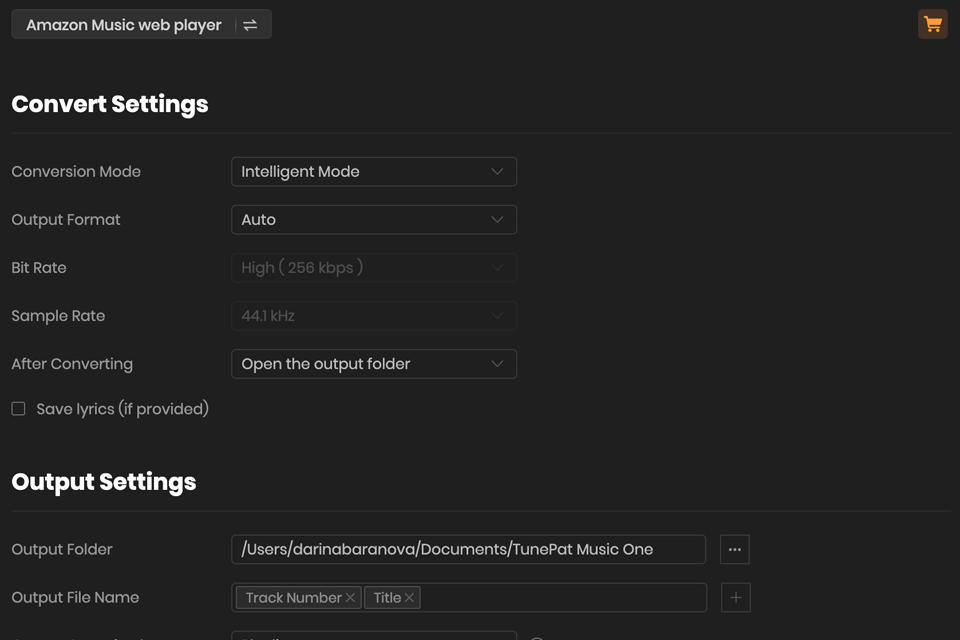Enable Save lyrics checkbox
960x640 pixels.
(x=18, y=409)
